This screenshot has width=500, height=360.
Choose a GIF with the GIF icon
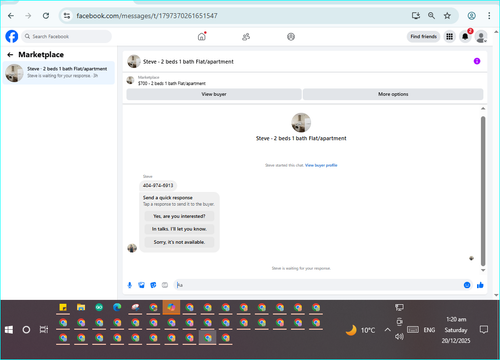pyautogui.click(x=165, y=285)
